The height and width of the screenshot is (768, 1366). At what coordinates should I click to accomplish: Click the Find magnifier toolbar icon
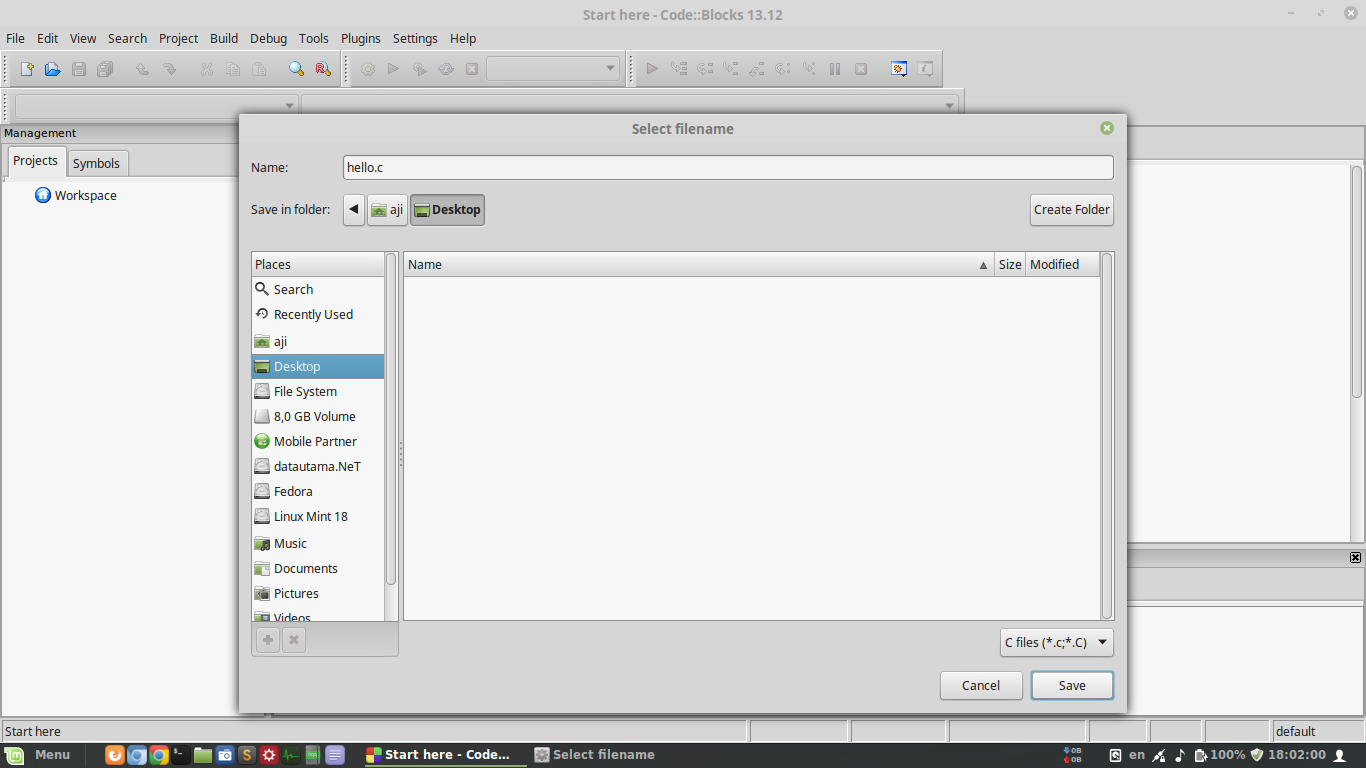tap(296, 69)
